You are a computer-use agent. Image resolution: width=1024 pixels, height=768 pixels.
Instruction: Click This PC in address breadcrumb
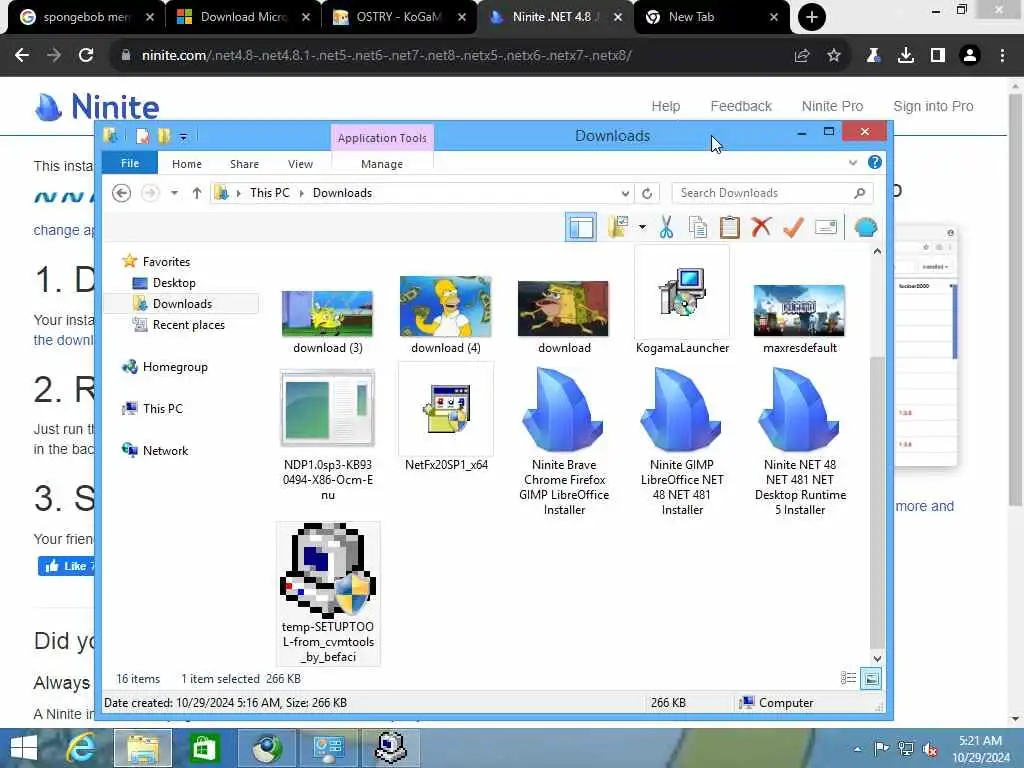click(270, 193)
